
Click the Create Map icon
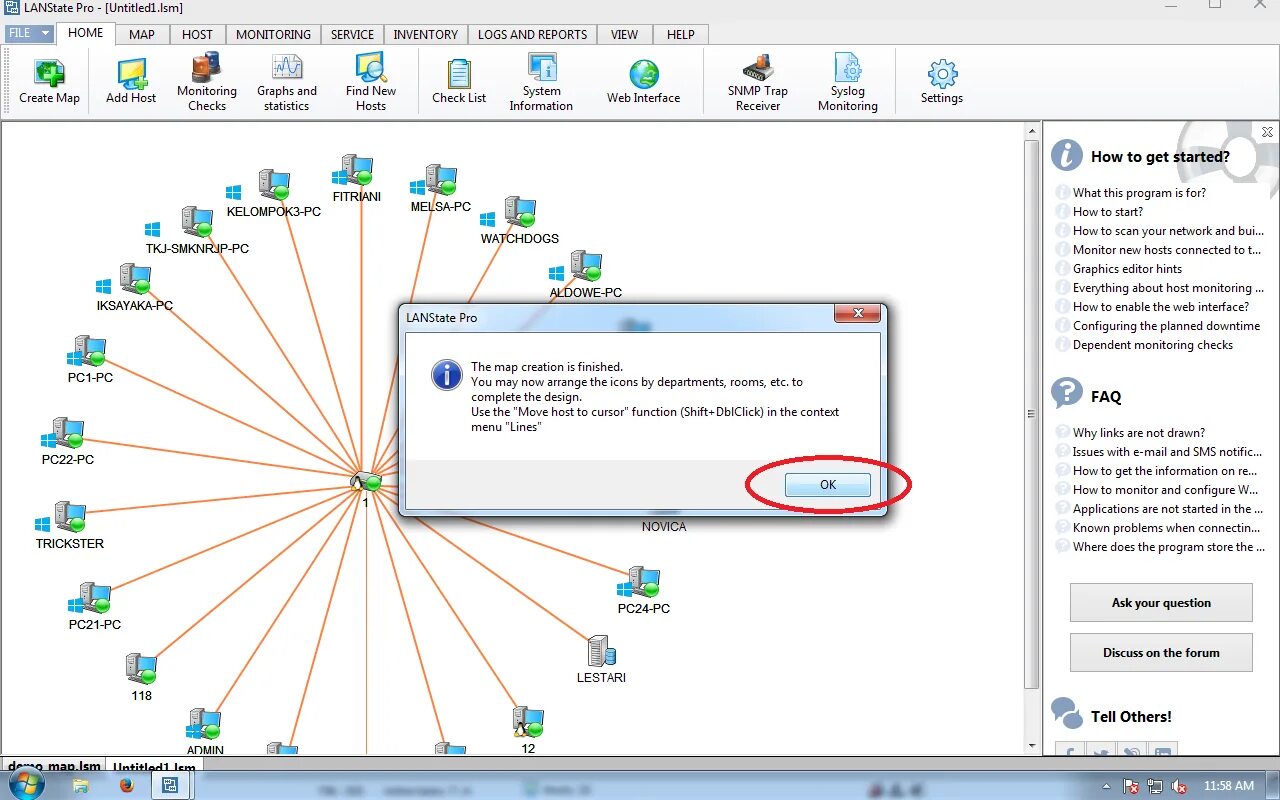click(49, 82)
